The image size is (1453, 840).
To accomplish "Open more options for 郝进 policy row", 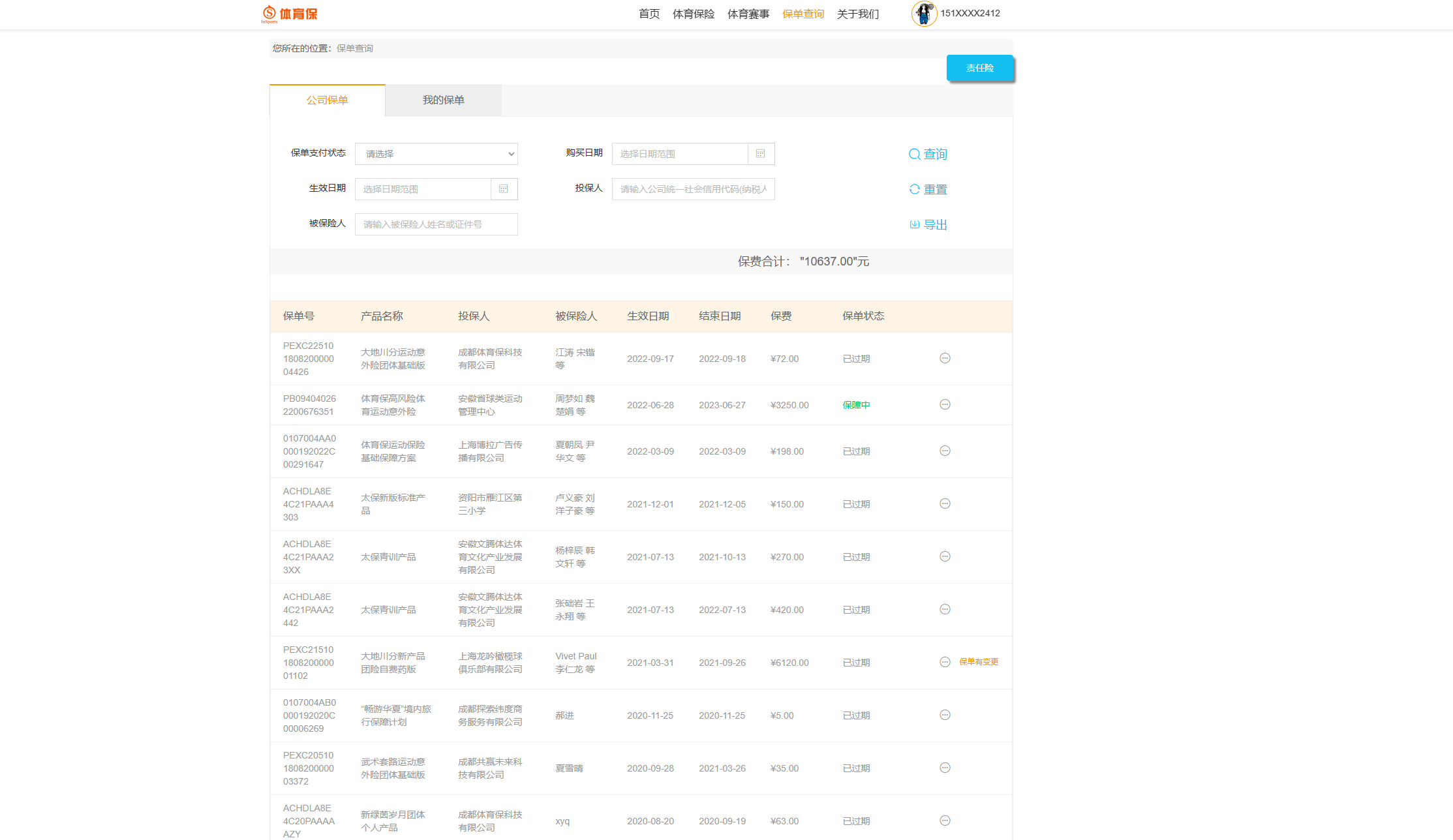I will click(945, 715).
